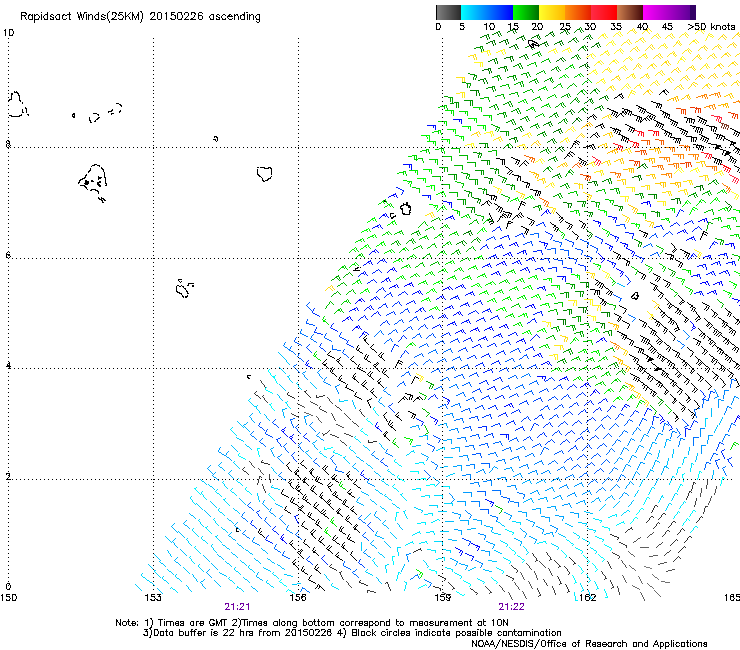This screenshot has height=650, width=740.
Task: Click the '>50 knots' legend label
Action: [712, 27]
